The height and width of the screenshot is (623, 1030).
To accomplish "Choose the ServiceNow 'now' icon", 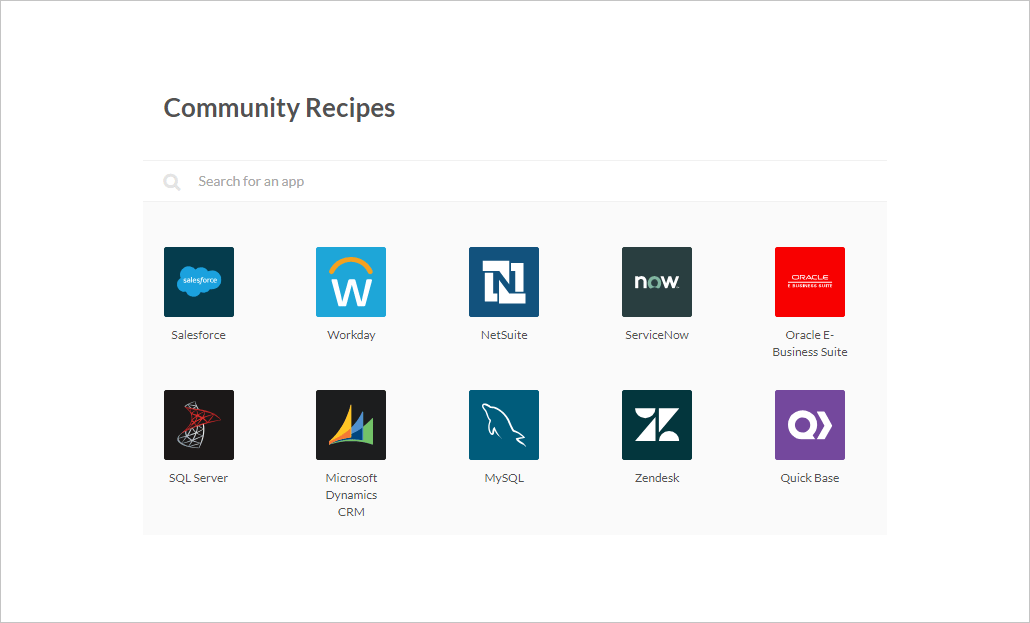I will pyautogui.click(x=657, y=282).
